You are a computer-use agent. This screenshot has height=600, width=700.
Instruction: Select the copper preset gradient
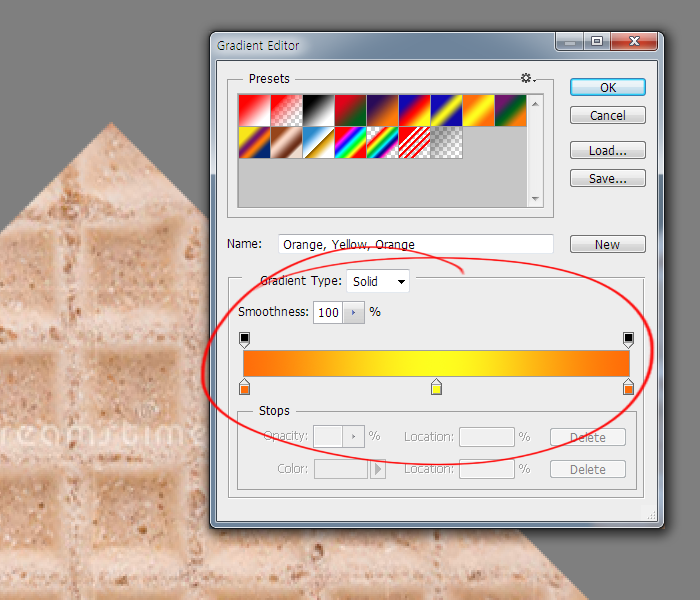click(287, 142)
